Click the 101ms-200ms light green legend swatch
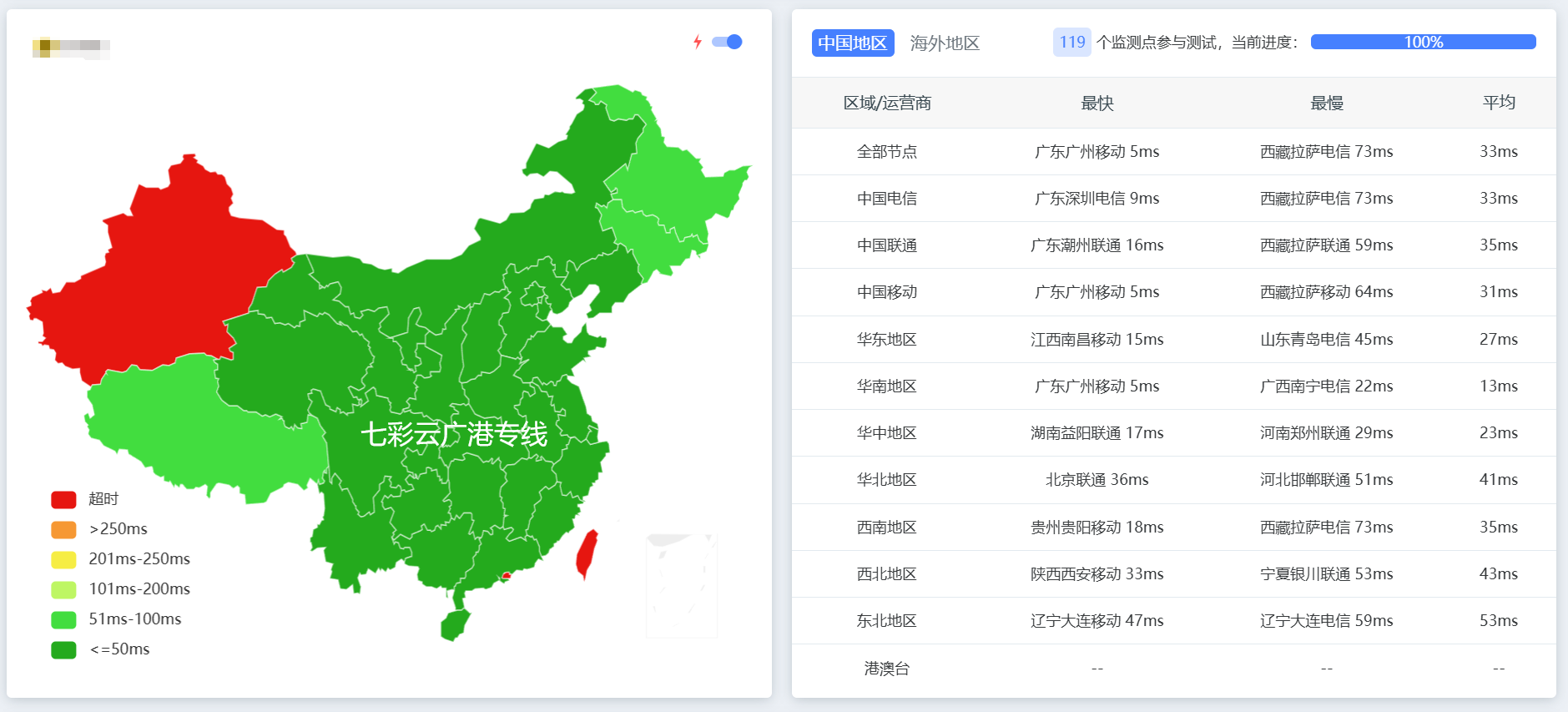The width and height of the screenshot is (1568, 712). [64, 589]
